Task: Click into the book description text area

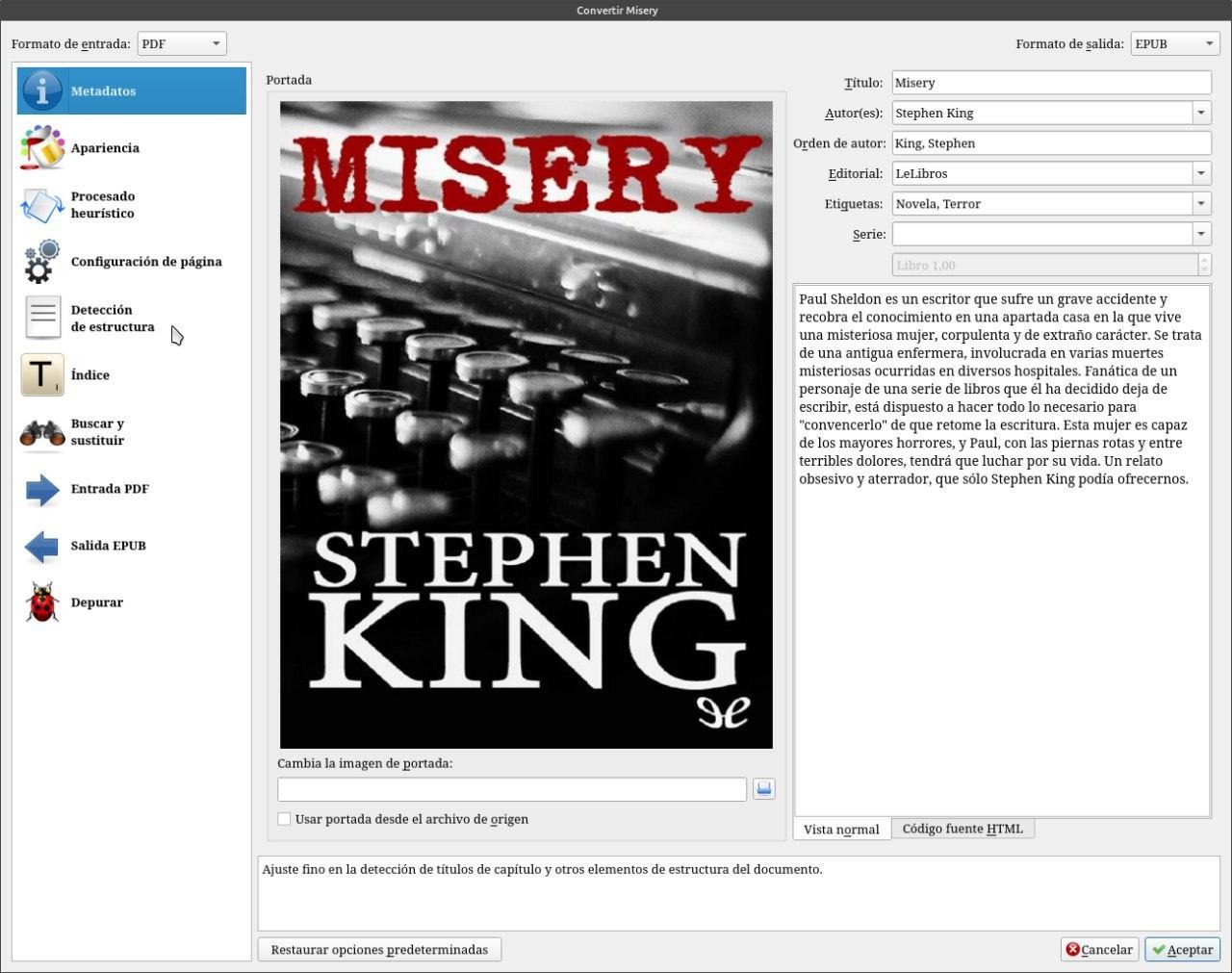Action: [x=1002, y=551]
